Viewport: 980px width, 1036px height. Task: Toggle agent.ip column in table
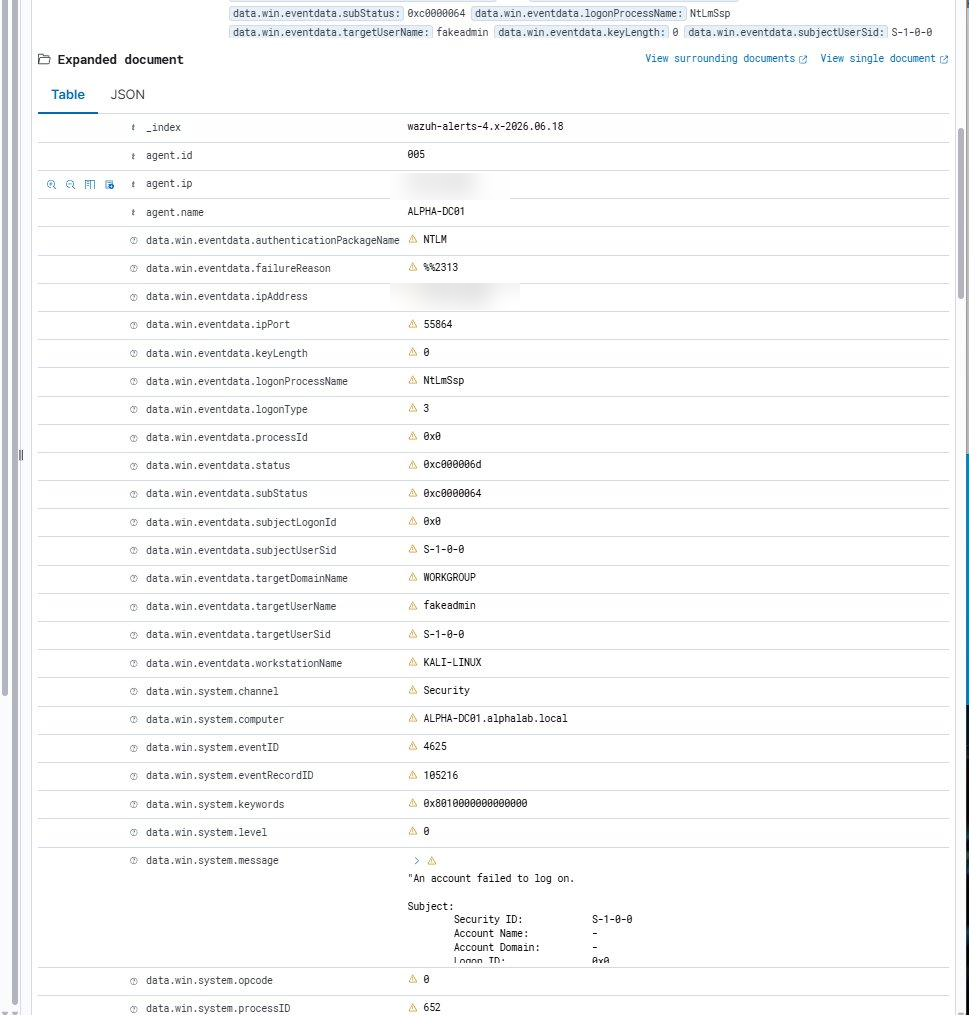click(90, 184)
